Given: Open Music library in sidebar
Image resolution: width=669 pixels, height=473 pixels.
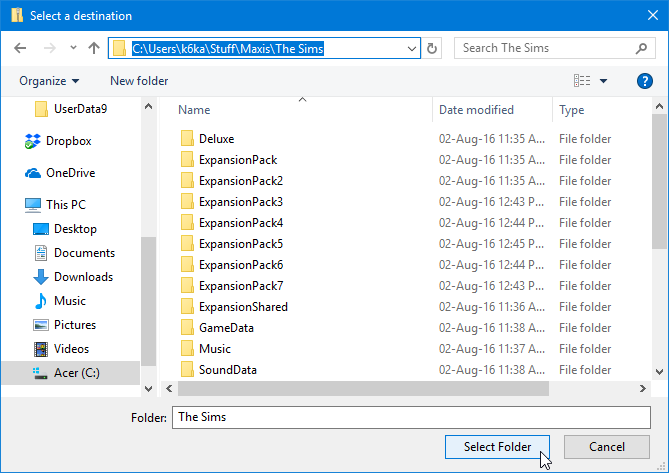Looking at the screenshot, I should pos(69,301).
